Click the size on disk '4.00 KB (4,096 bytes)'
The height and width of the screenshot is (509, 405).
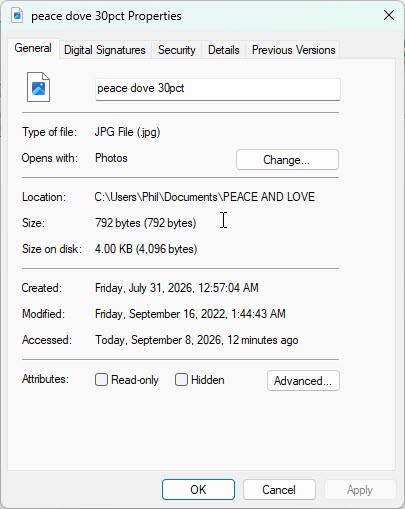pos(146,249)
